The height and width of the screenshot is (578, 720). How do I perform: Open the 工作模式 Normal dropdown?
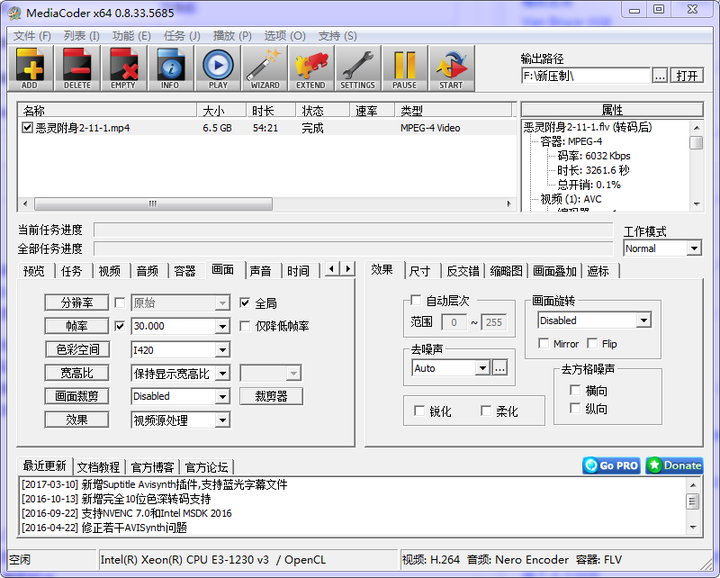point(694,248)
